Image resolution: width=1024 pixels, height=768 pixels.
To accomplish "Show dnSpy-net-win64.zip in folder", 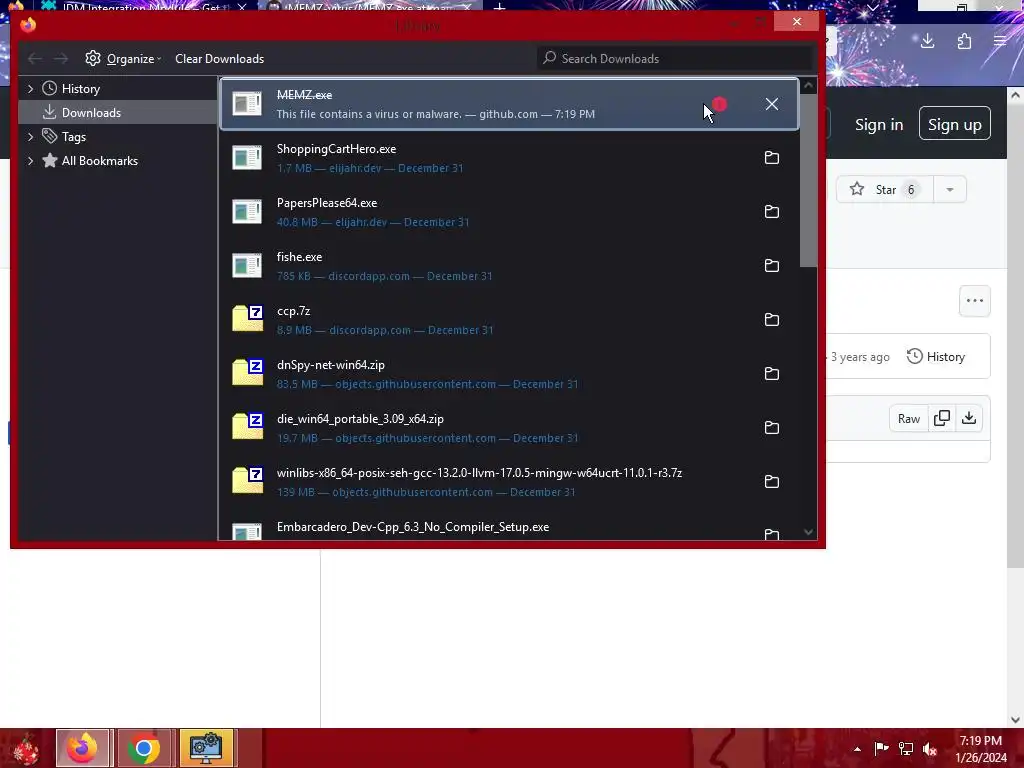I will [x=771, y=374].
